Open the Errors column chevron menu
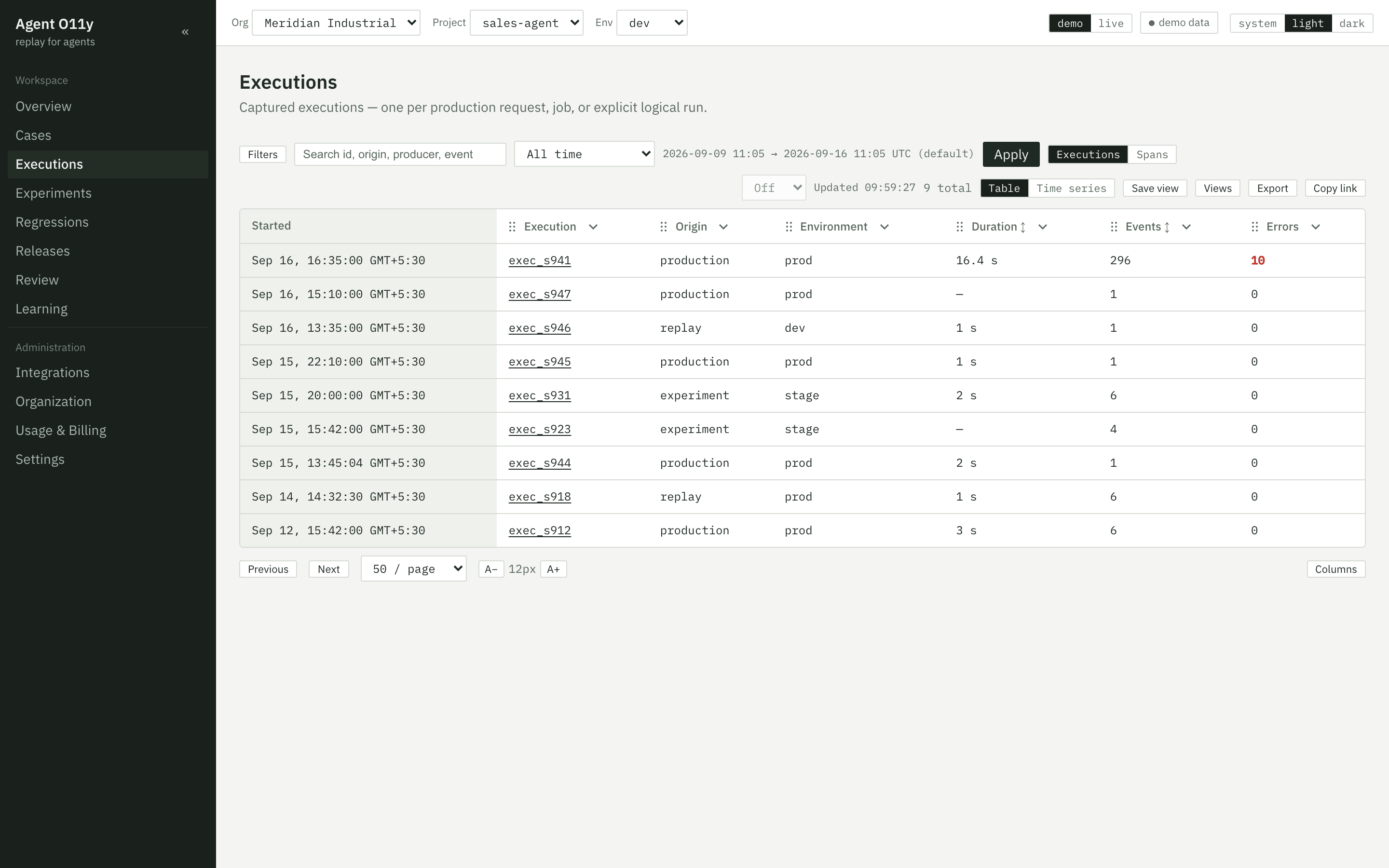 point(1316,227)
